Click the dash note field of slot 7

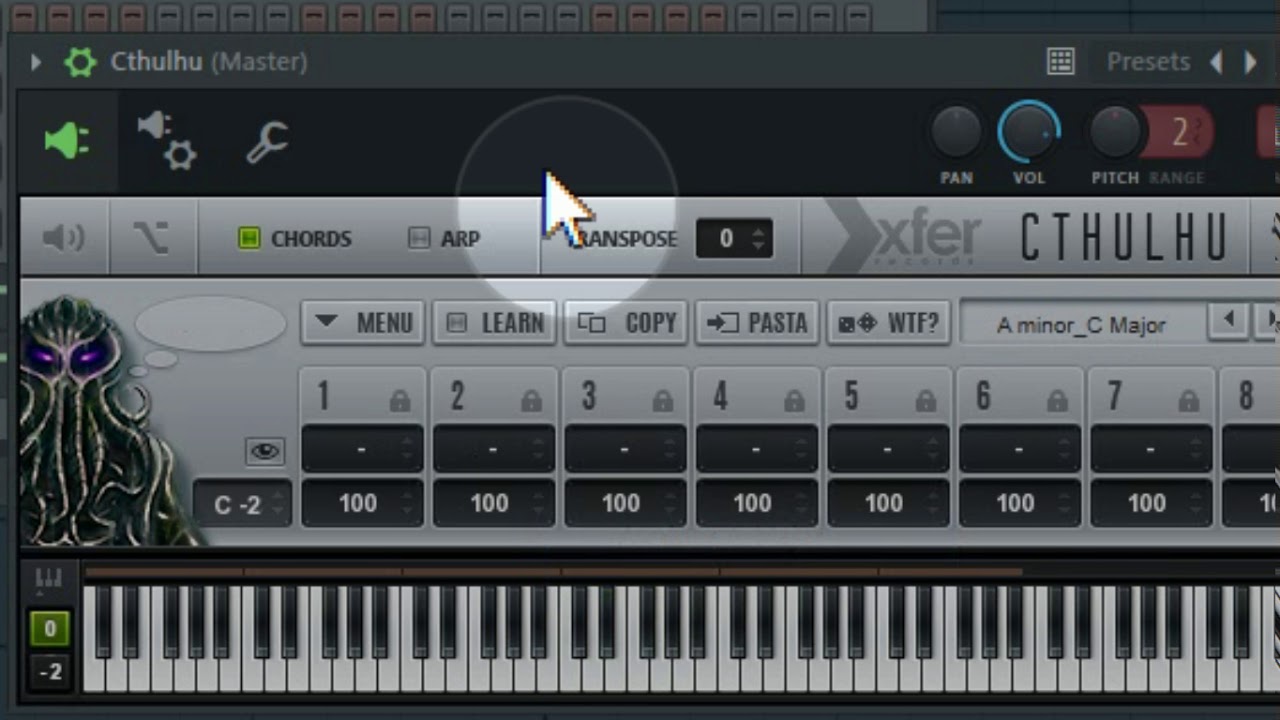coord(1151,449)
